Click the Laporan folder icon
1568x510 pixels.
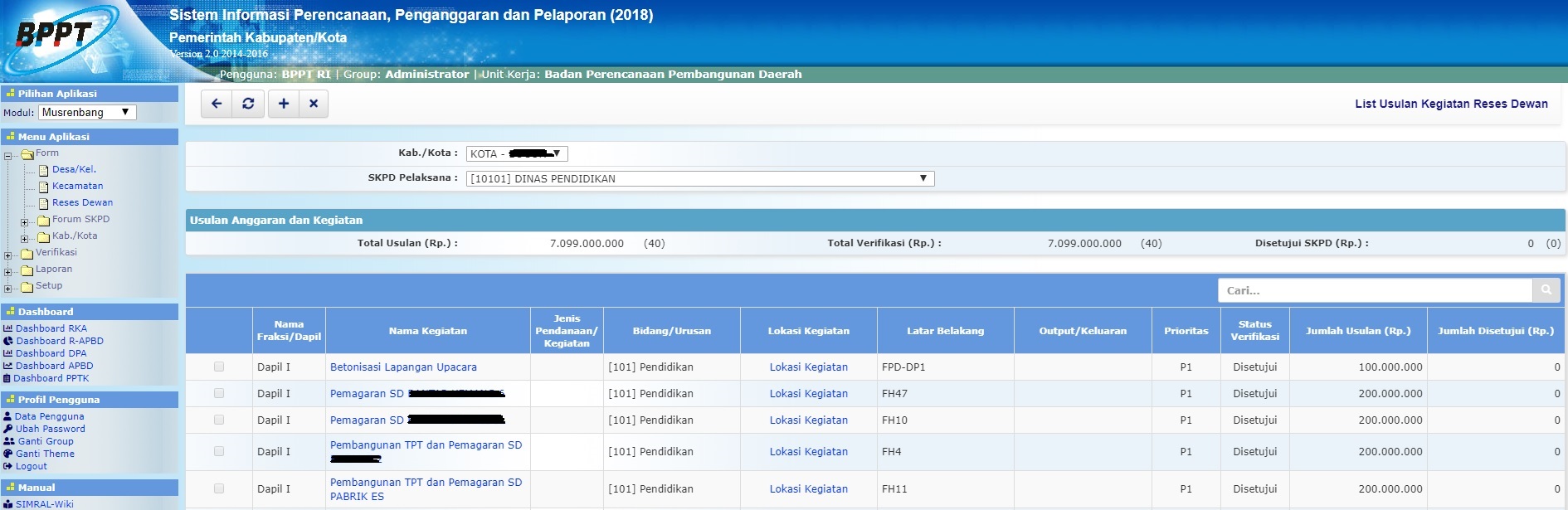[27, 270]
